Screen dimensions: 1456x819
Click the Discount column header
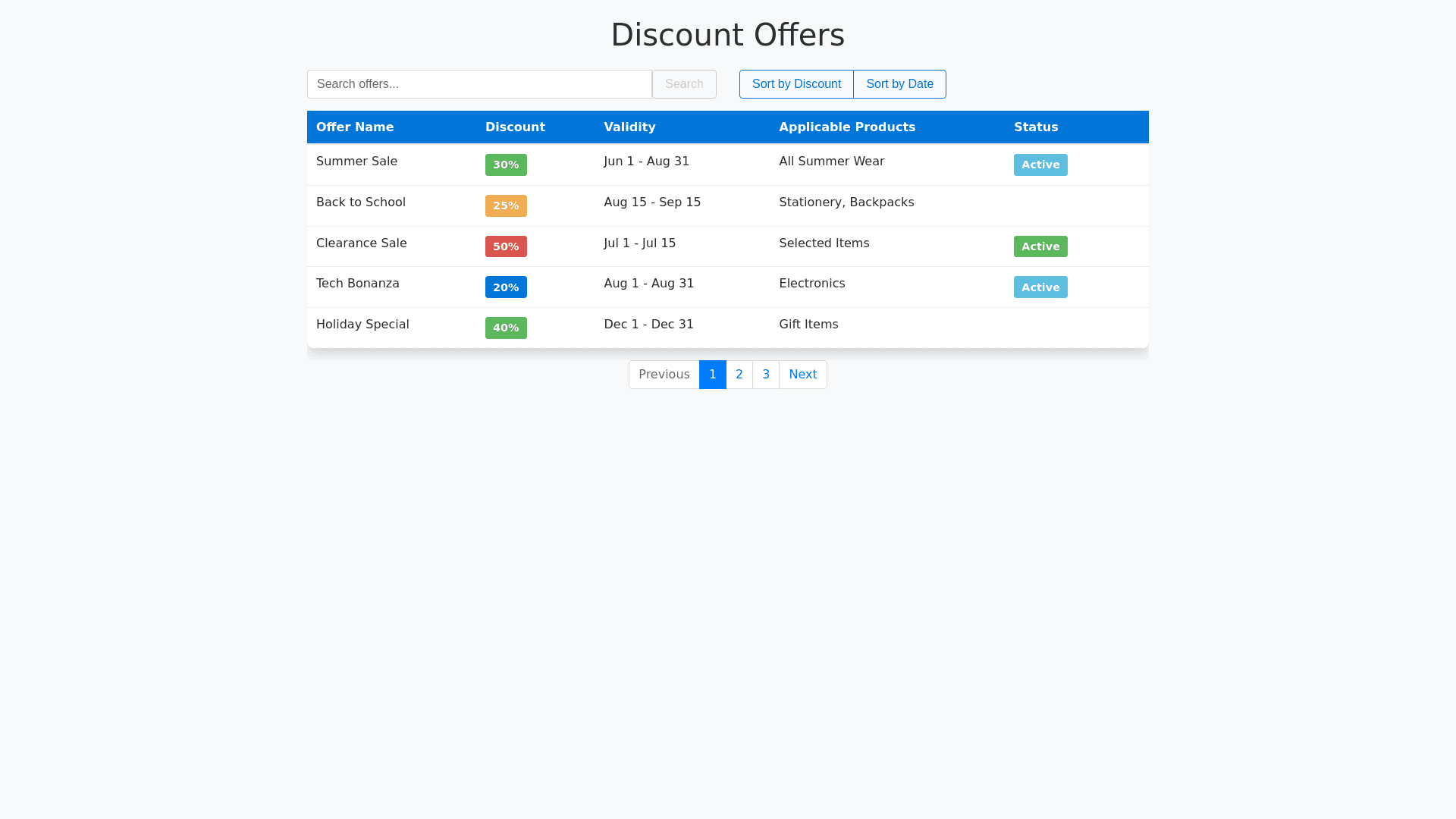coord(515,127)
